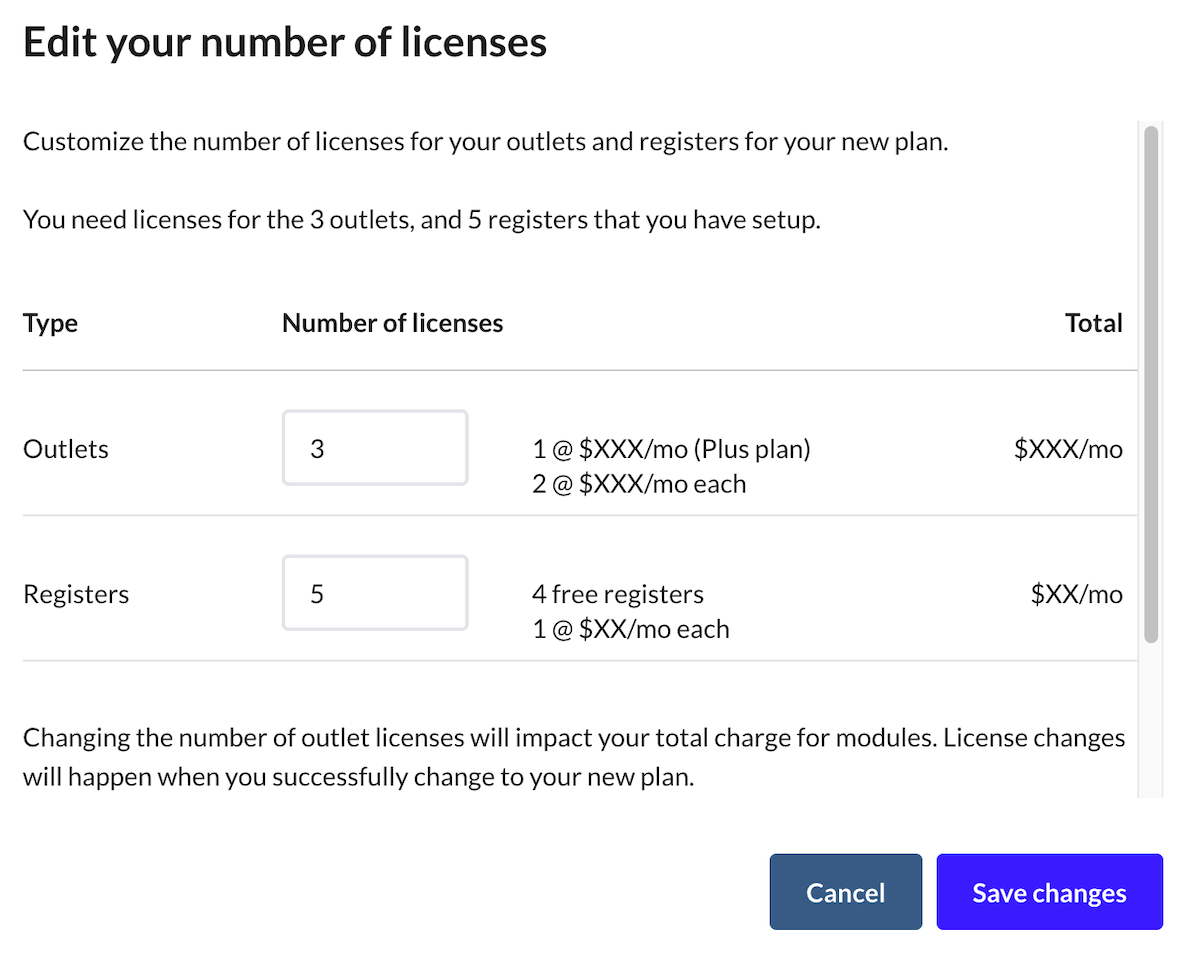Viewport: 1200px width, 970px height.
Task: Click the "1 @ $XX/mo each" pricing line
Action: coord(631,629)
